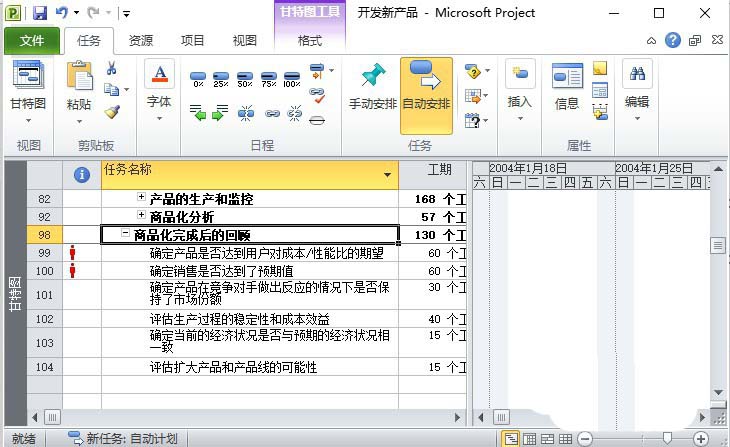Click zoom in plus button in status bar
730x447 pixels.
(x=701, y=439)
